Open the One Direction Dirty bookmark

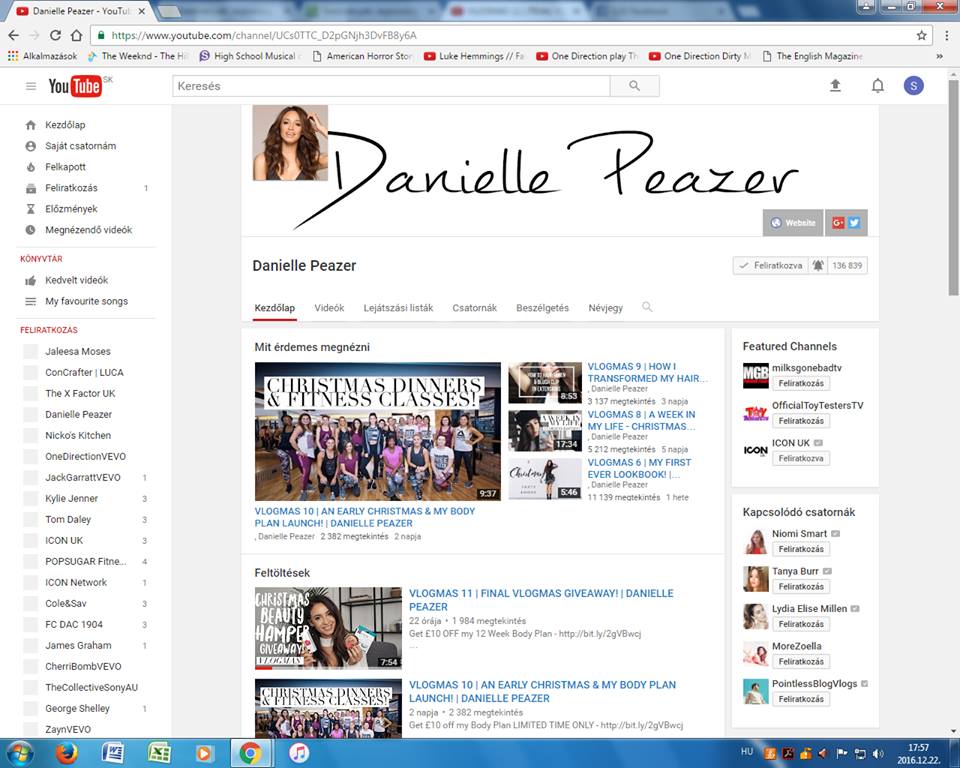coord(700,56)
